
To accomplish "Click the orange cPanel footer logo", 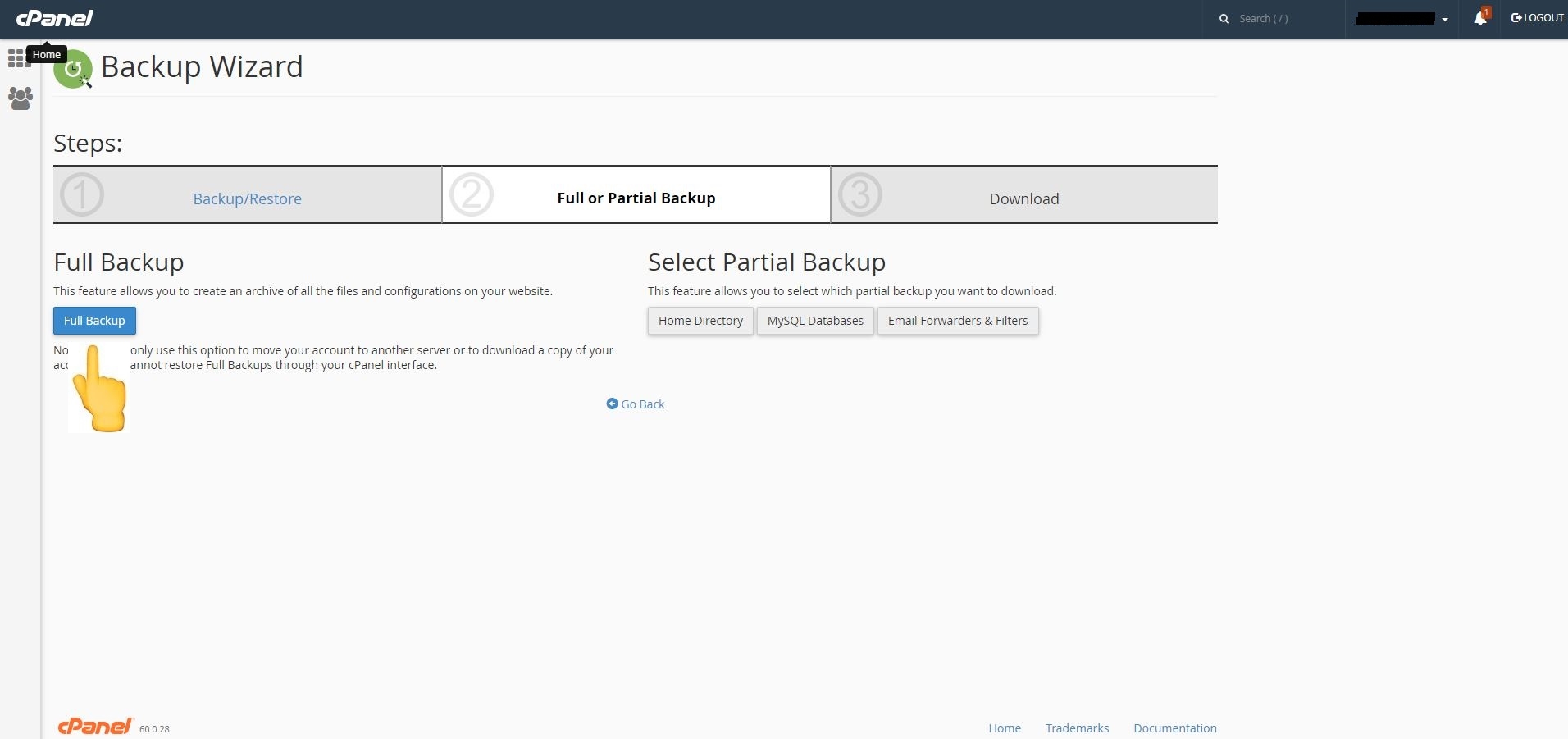I will click(x=95, y=727).
